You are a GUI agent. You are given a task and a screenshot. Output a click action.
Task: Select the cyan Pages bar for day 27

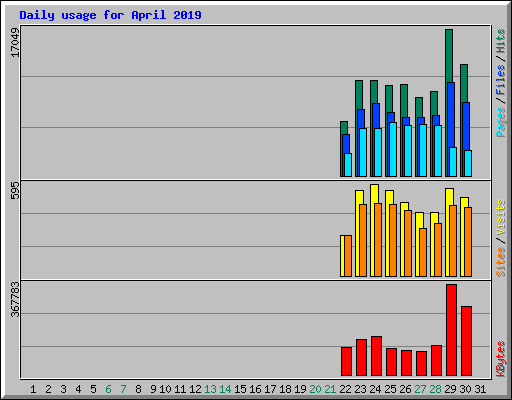click(x=423, y=150)
